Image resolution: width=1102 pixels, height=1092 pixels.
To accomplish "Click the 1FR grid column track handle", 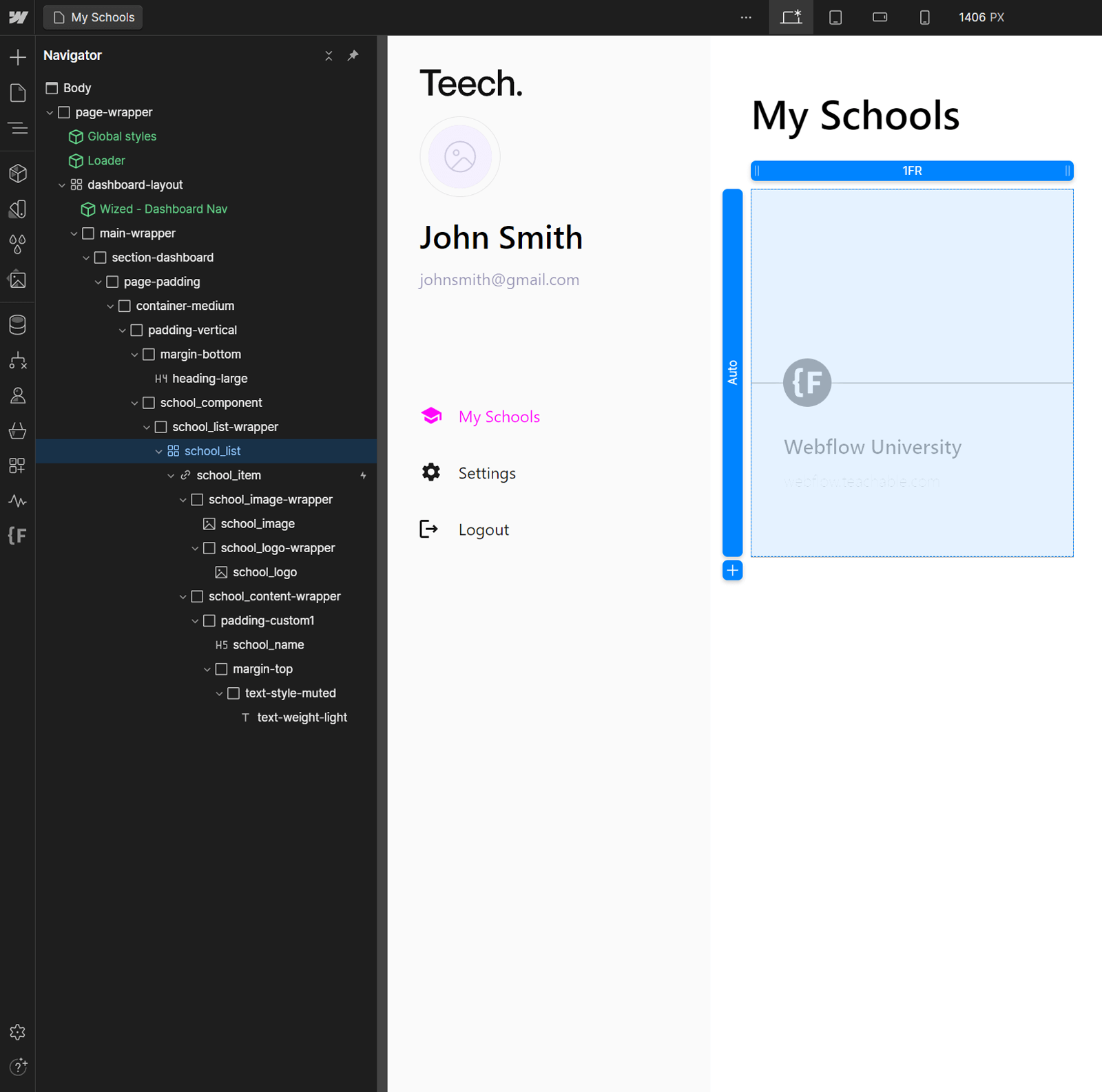I will 911,170.
